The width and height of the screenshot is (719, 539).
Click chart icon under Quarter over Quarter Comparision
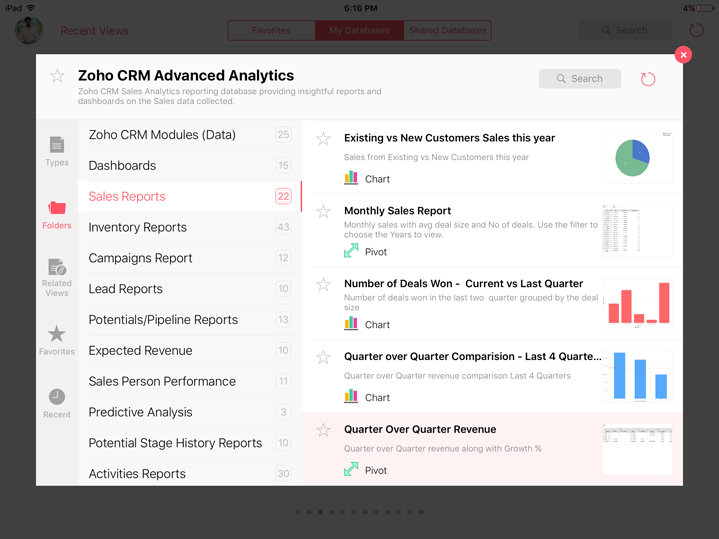click(351, 396)
